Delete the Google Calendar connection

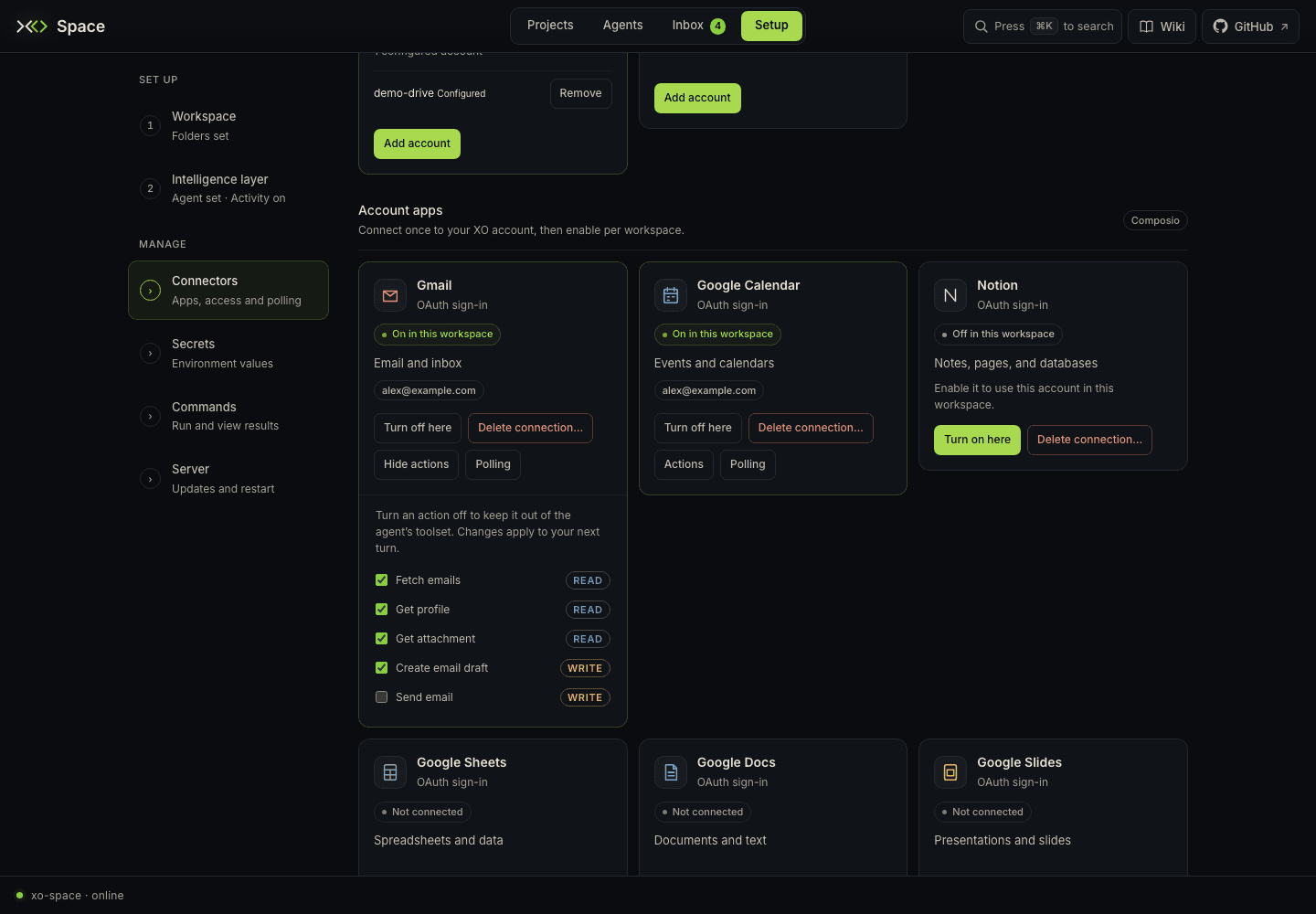coord(811,428)
